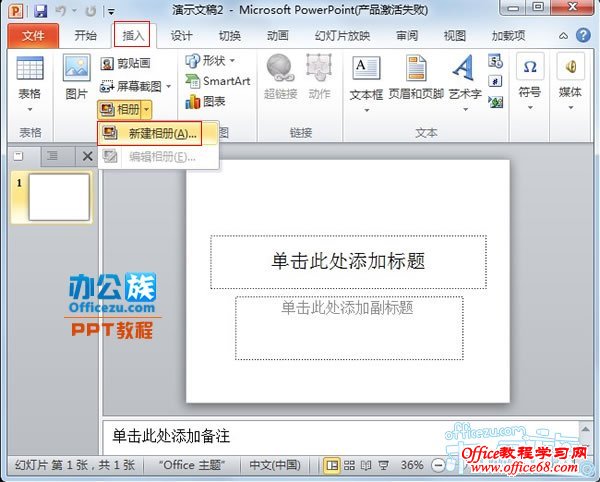Image resolution: width=600 pixels, height=482 pixels.
Task: Click 页眉和页脚 header and footer
Action: point(416,78)
